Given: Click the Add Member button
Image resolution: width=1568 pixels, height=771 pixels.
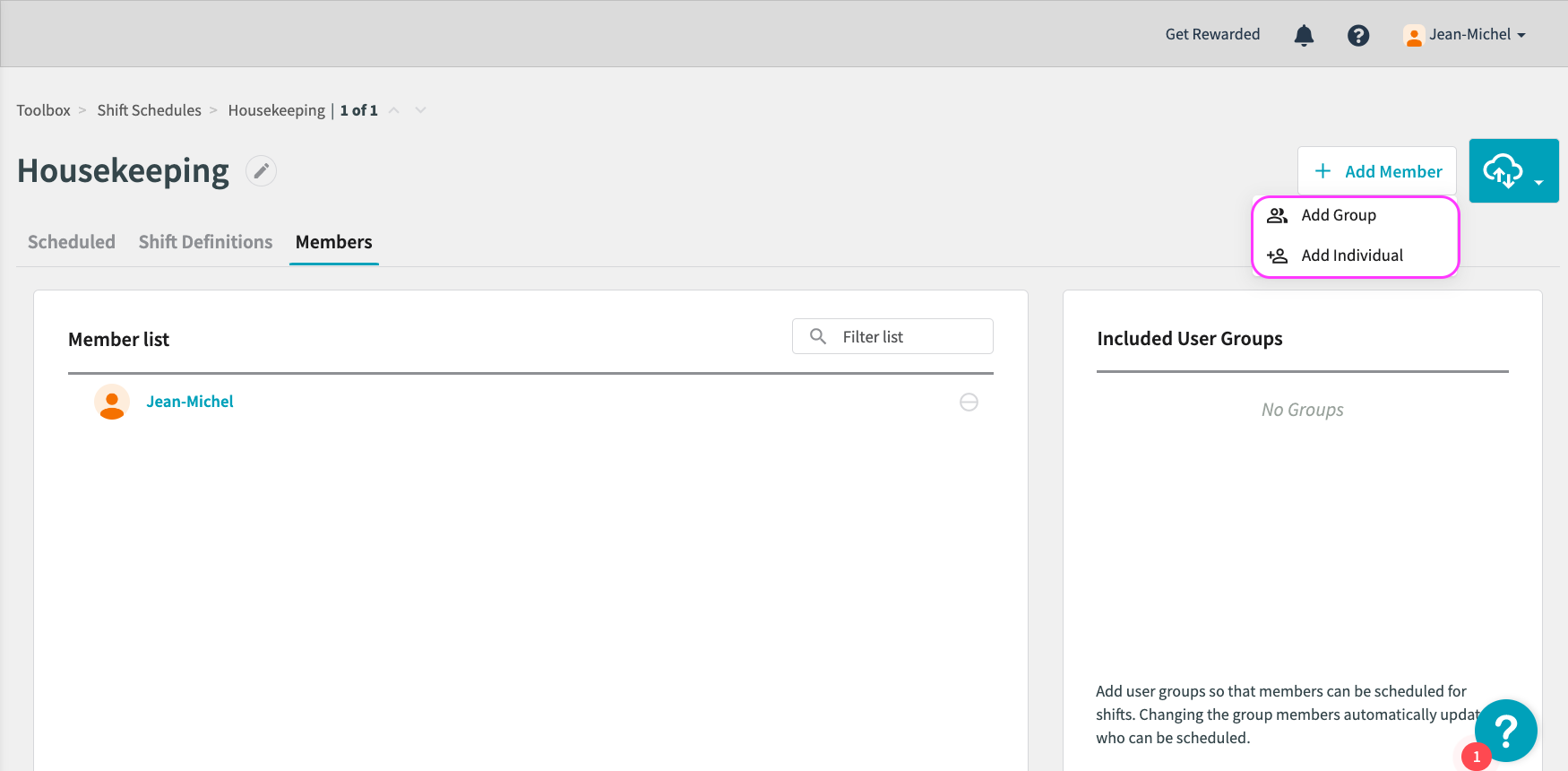Looking at the screenshot, I should tap(1377, 171).
